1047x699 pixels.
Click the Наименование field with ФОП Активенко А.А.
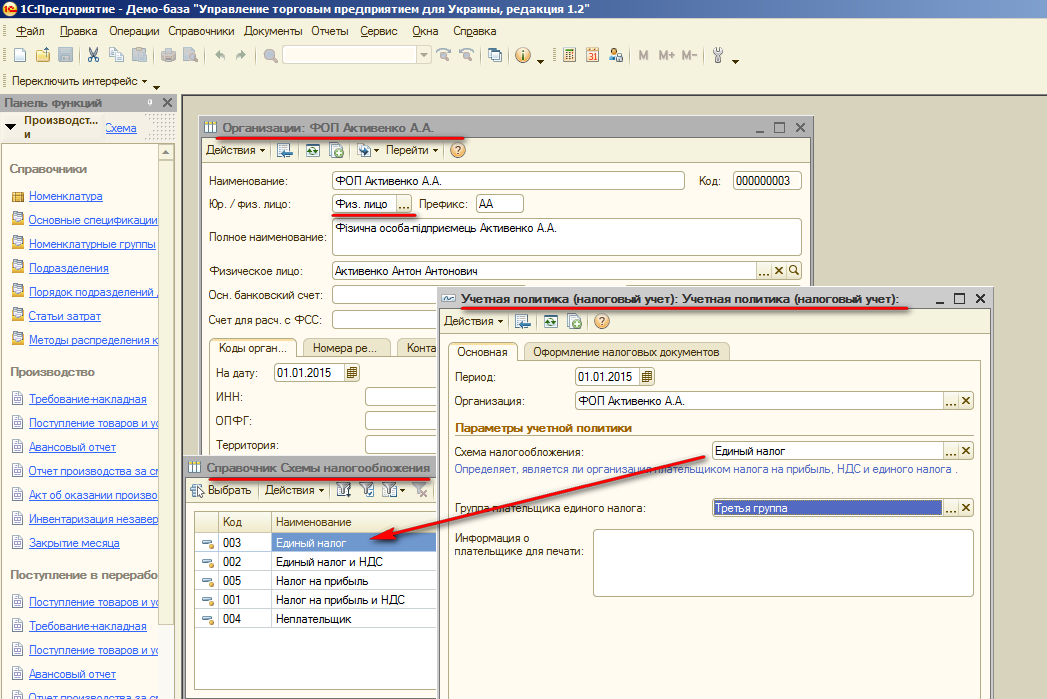coord(508,180)
